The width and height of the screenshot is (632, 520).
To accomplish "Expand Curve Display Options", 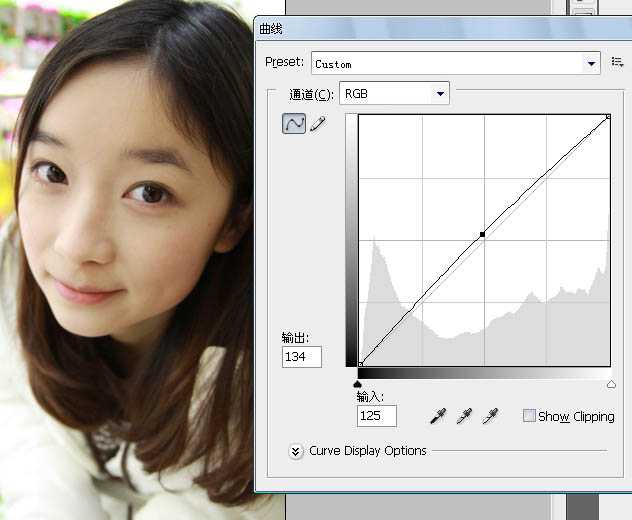I will [296, 451].
